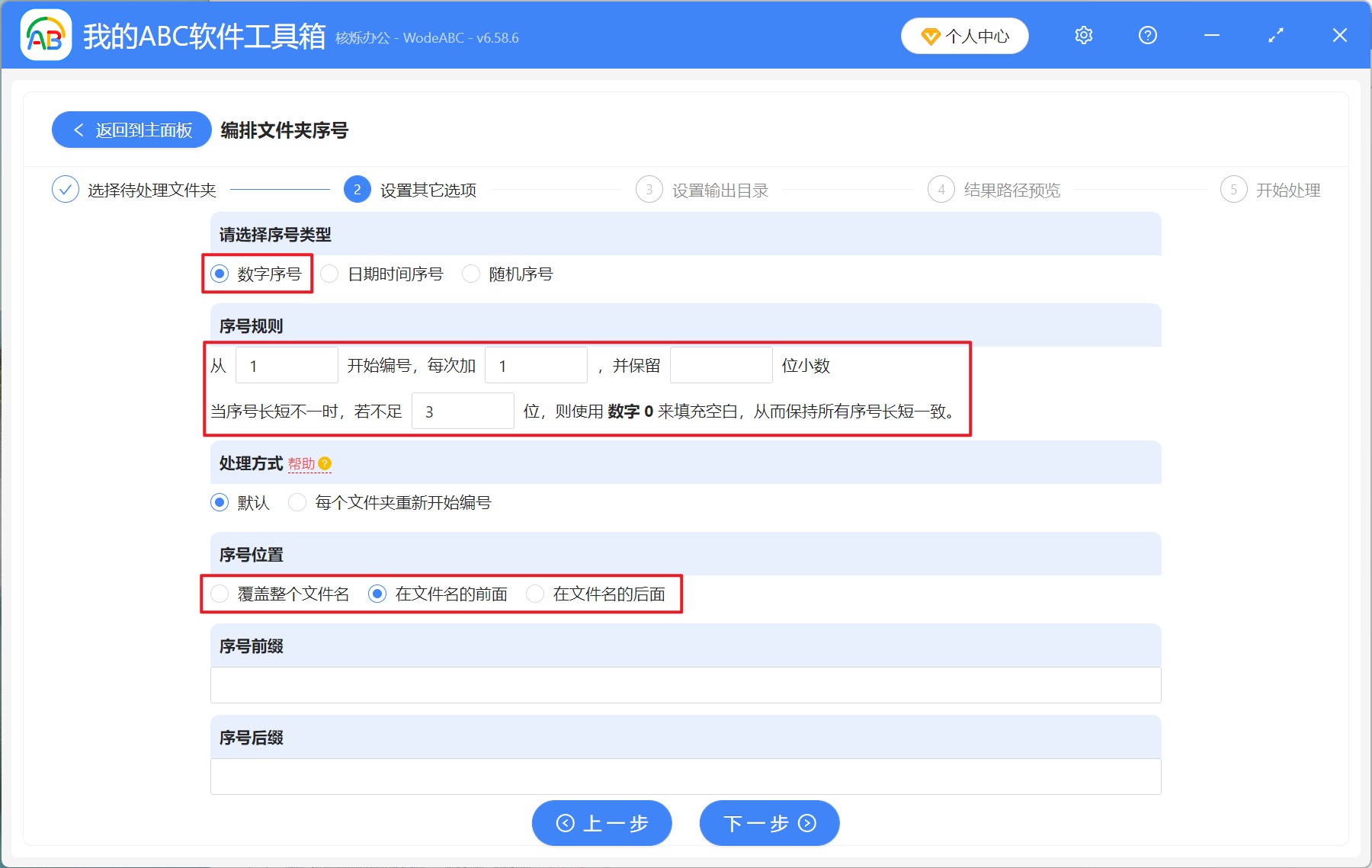
Task: Click the 序号前缀 input field
Action: point(684,685)
